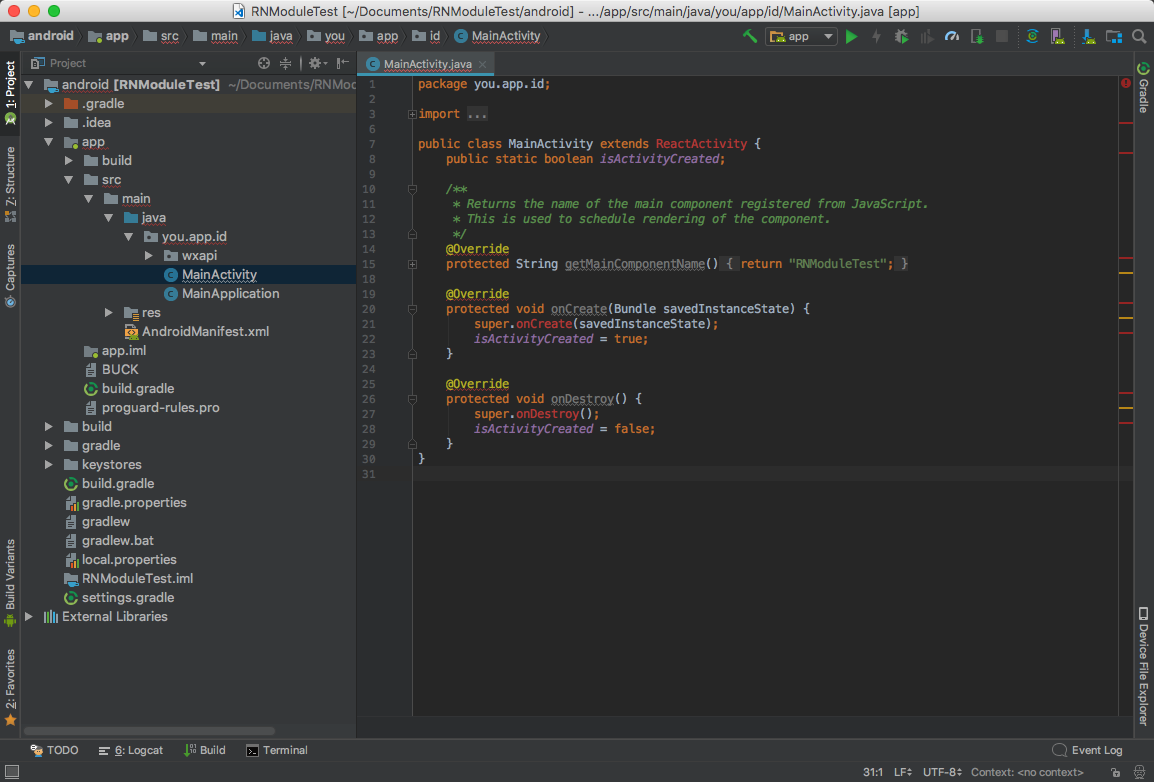The width and height of the screenshot is (1154, 782).
Task: Select MainApplication in the project tree
Action: (x=230, y=293)
